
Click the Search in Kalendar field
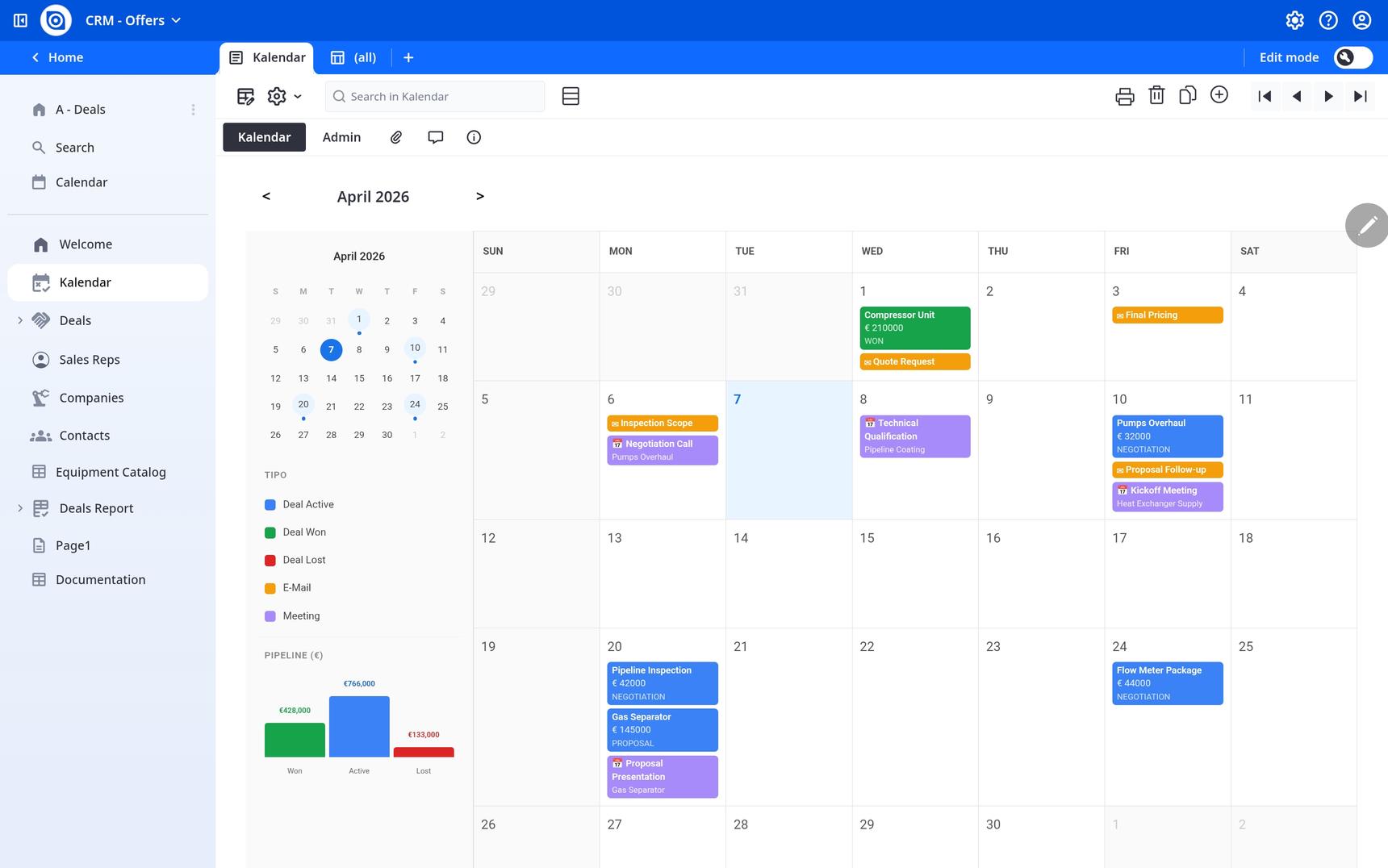pos(435,97)
